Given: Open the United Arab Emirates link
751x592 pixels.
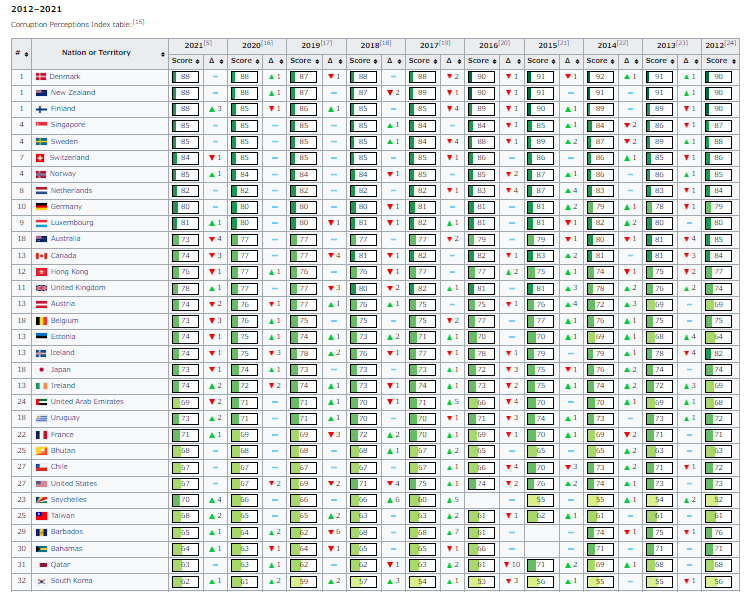Looking at the screenshot, I should [x=87, y=402].
